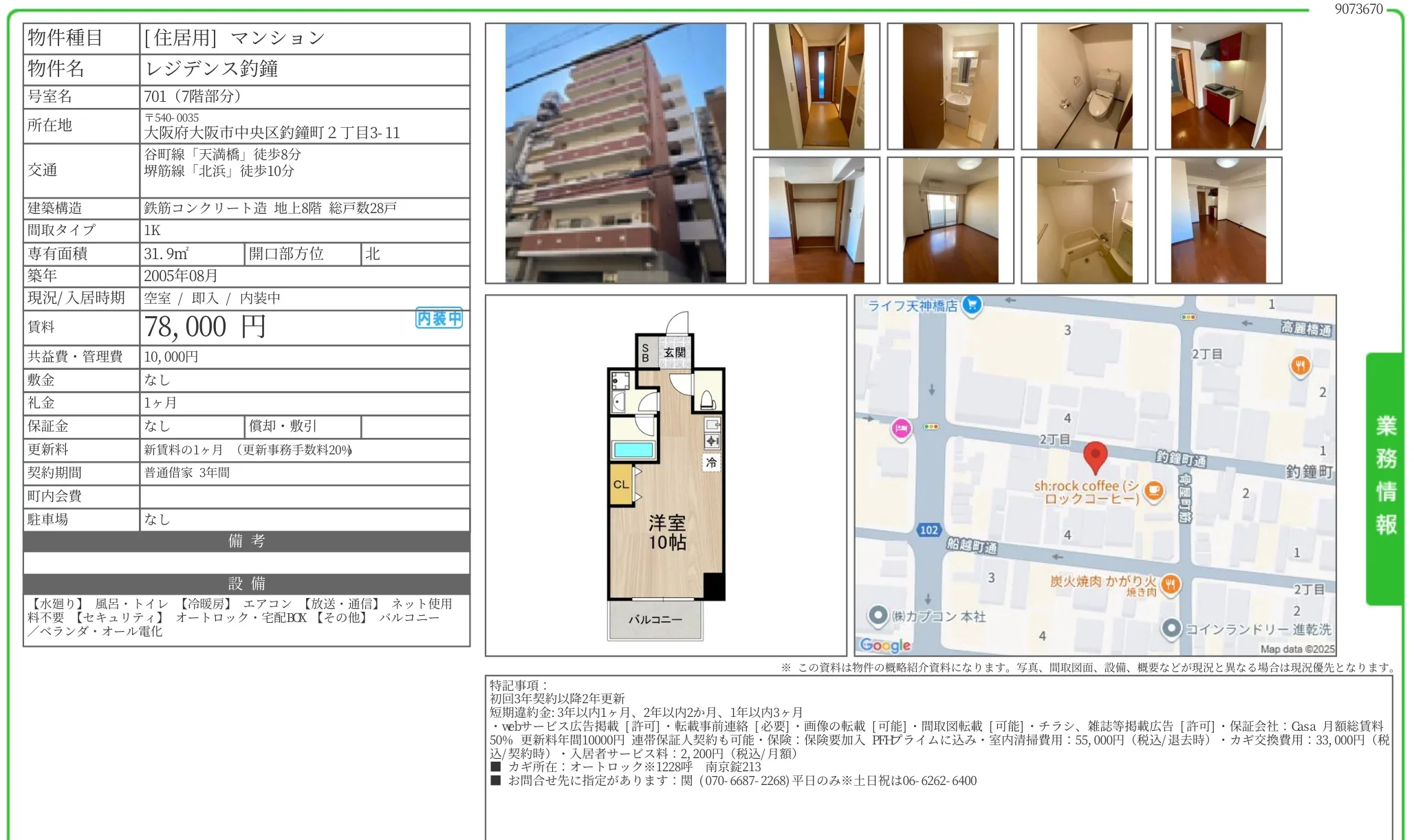Click the コインランドリー location marker

[1171, 628]
